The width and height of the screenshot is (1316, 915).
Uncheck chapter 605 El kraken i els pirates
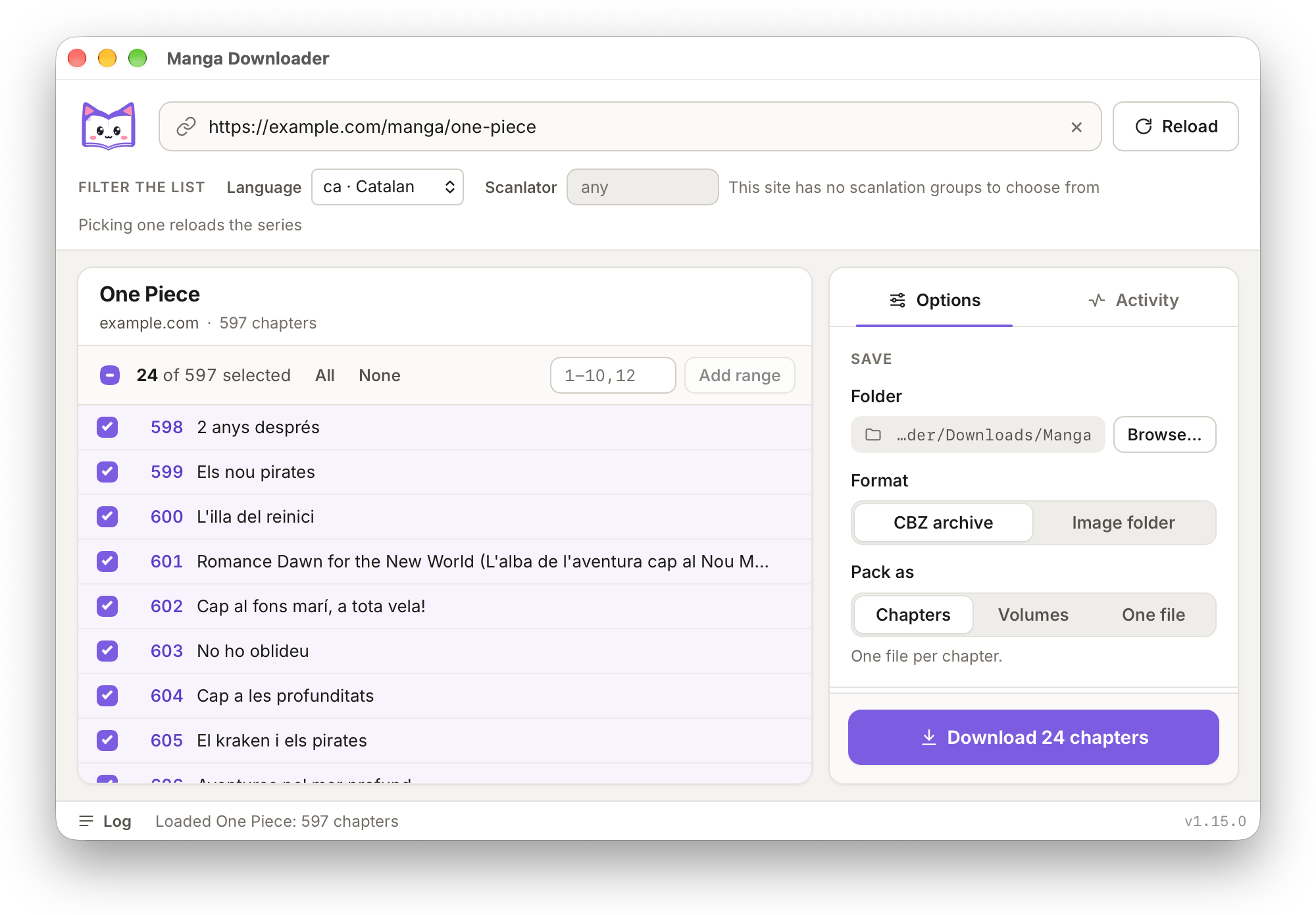point(107,741)
